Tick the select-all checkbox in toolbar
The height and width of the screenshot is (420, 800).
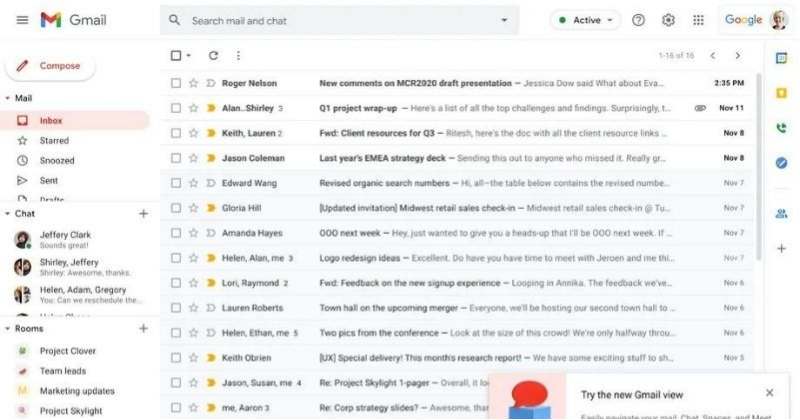click(x=176, y=56)
